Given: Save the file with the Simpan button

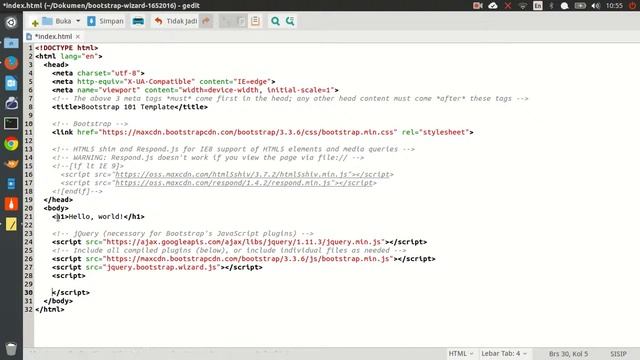Looking at the screenshot, I should click(x=105, y=21).
